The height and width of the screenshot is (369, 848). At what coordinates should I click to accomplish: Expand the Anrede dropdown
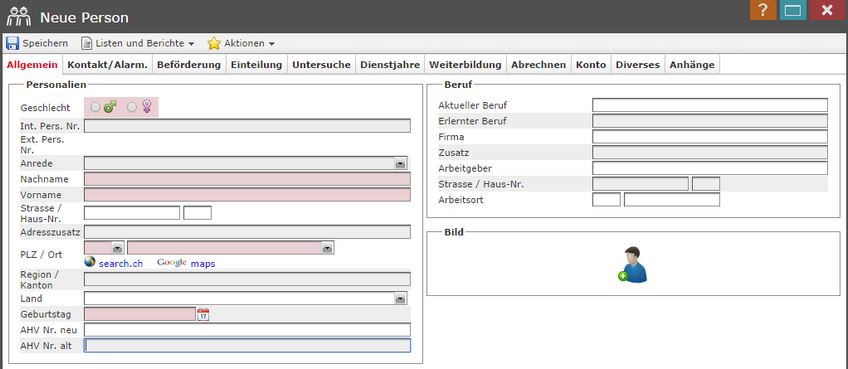[x=400, y=163]
